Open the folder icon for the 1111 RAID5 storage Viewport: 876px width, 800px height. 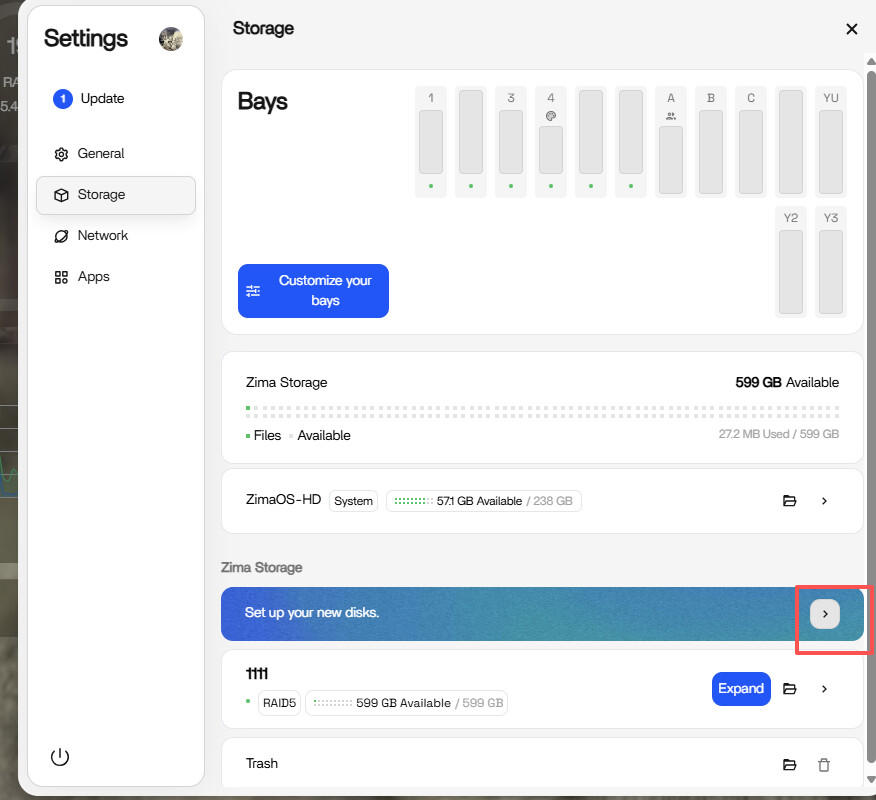(x=789, y=689)
